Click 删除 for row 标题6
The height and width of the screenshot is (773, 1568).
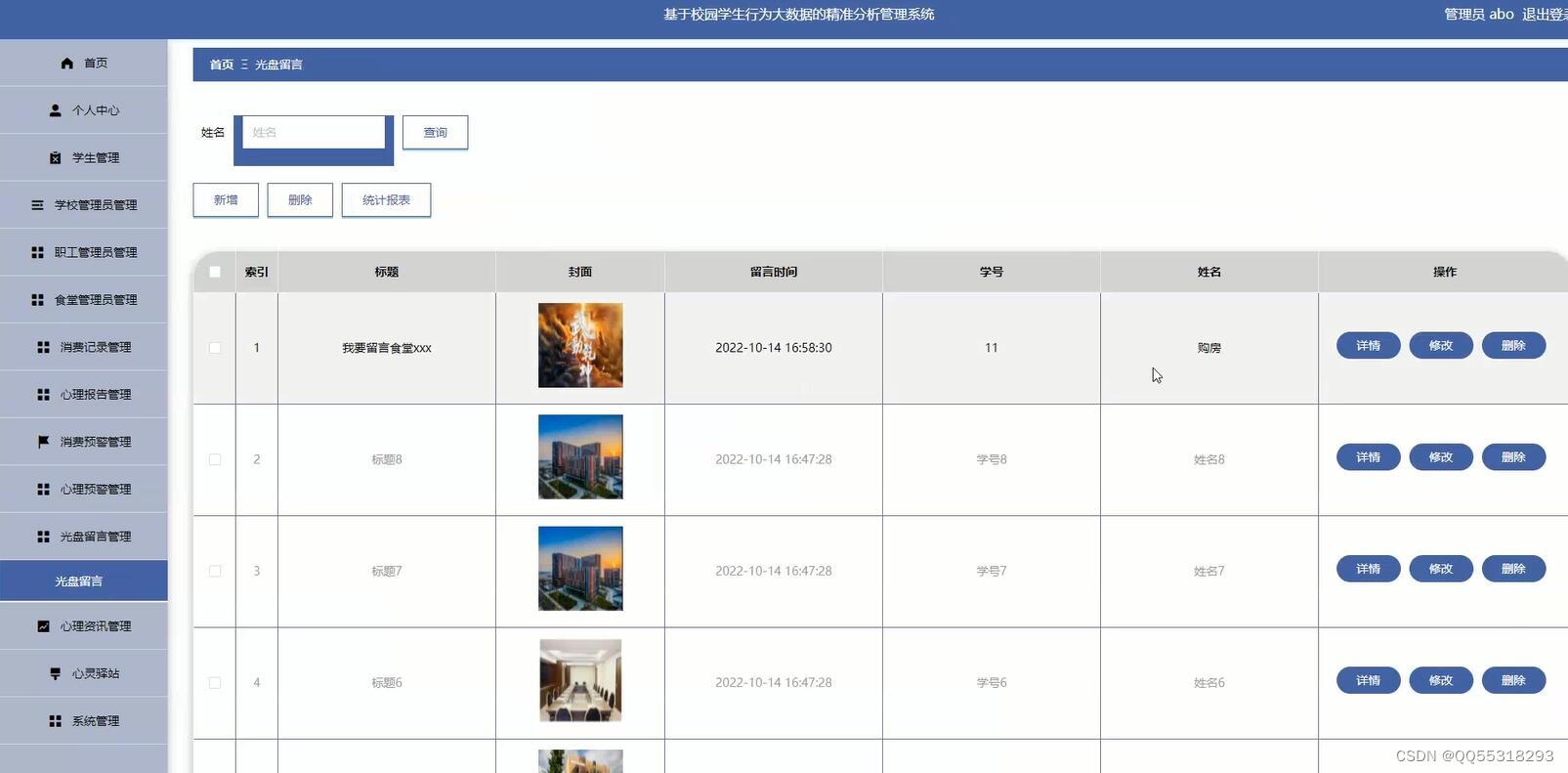(1513, 680)
